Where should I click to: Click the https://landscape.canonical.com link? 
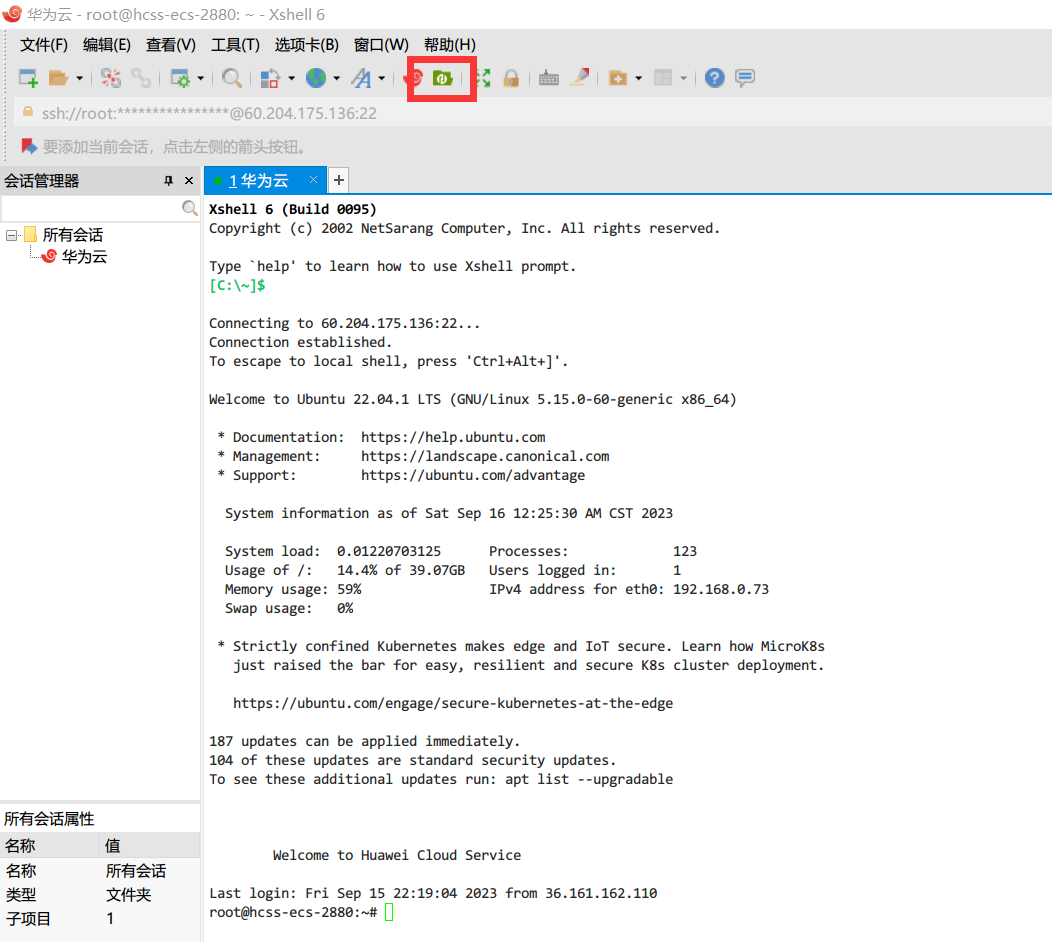coord(485,456)
